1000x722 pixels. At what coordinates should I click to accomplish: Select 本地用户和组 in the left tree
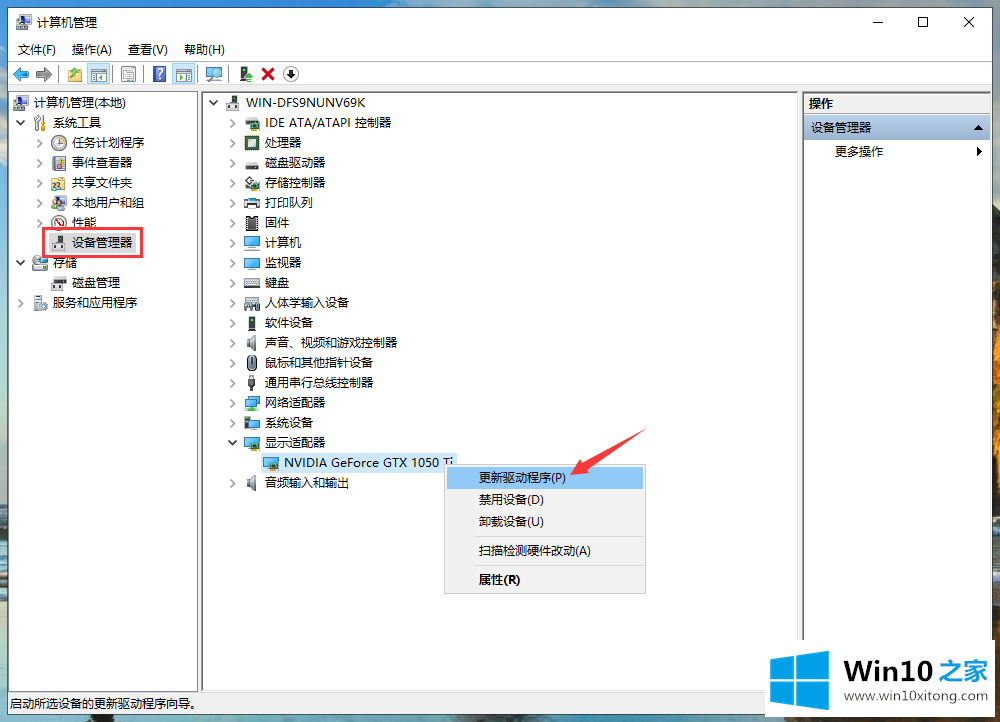(108, 203)
